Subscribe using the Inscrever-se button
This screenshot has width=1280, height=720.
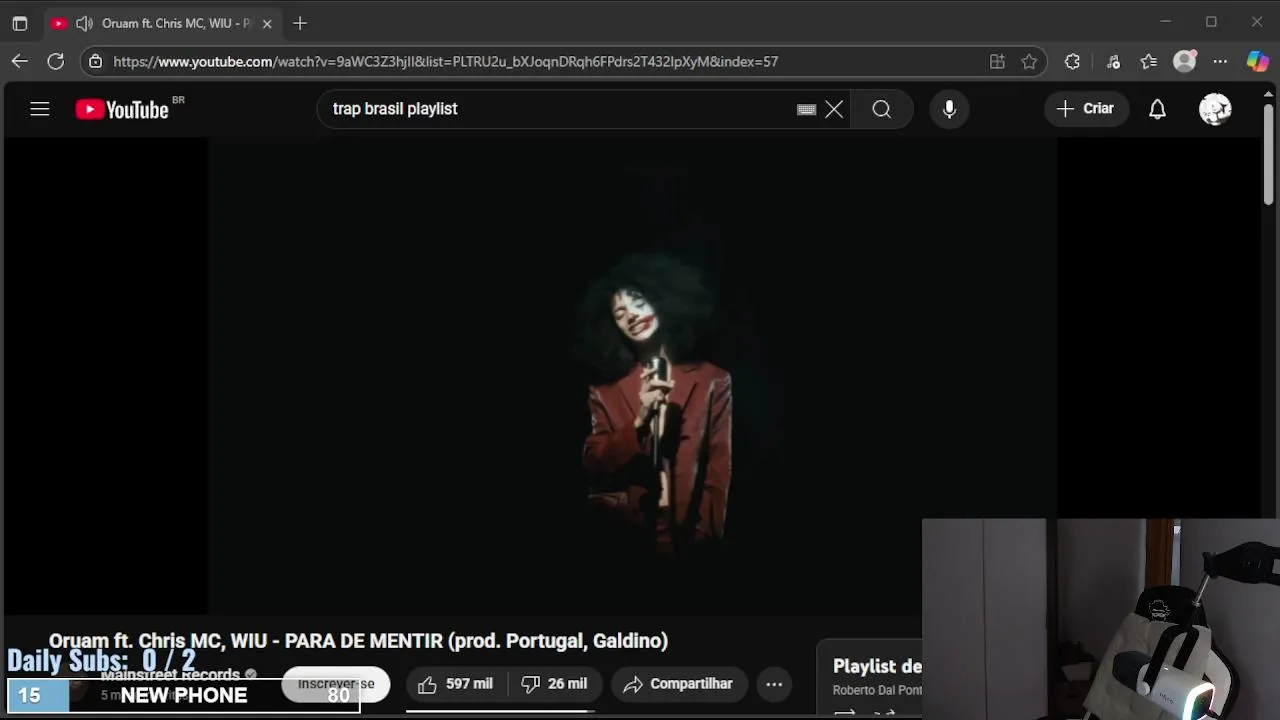pyautogui.click(x=336, y=684)
